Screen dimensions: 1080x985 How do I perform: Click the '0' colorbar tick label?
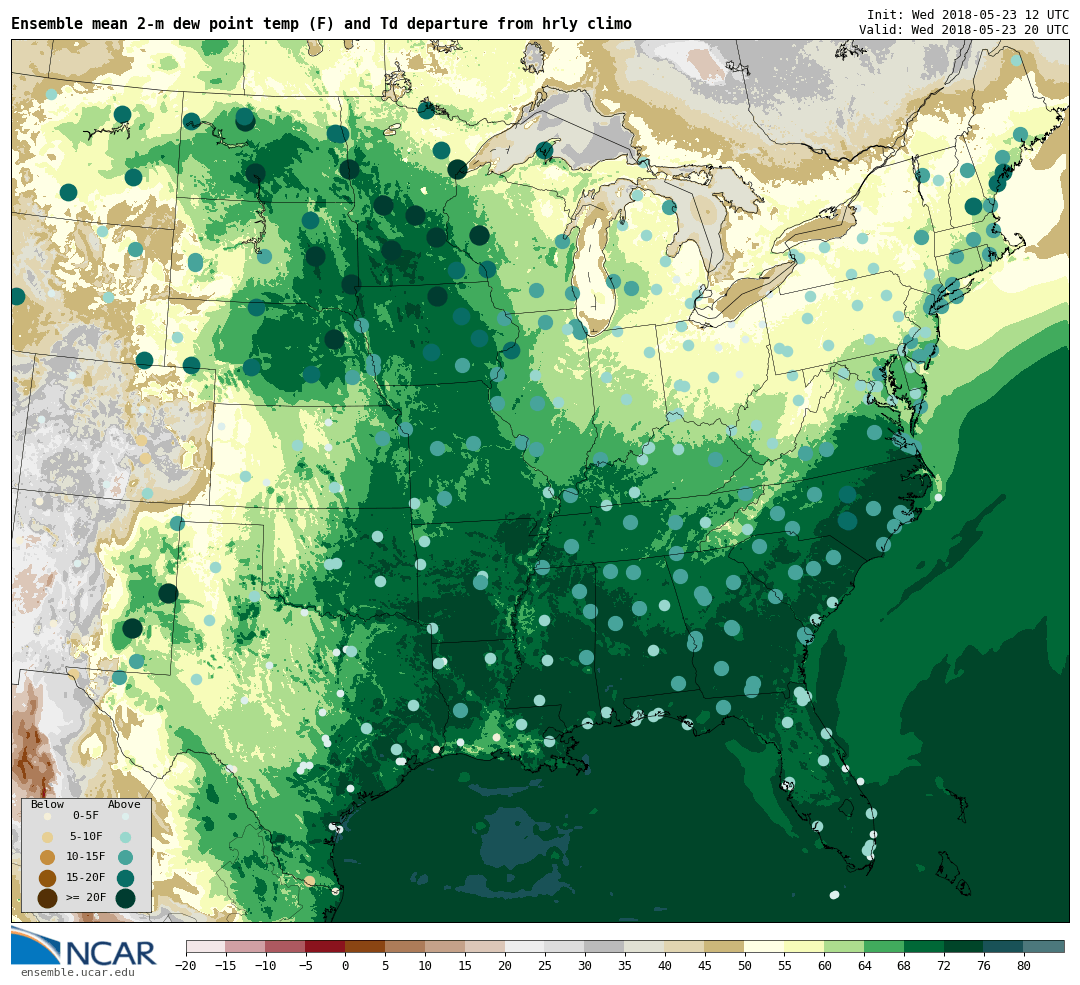tap(346, 966)
